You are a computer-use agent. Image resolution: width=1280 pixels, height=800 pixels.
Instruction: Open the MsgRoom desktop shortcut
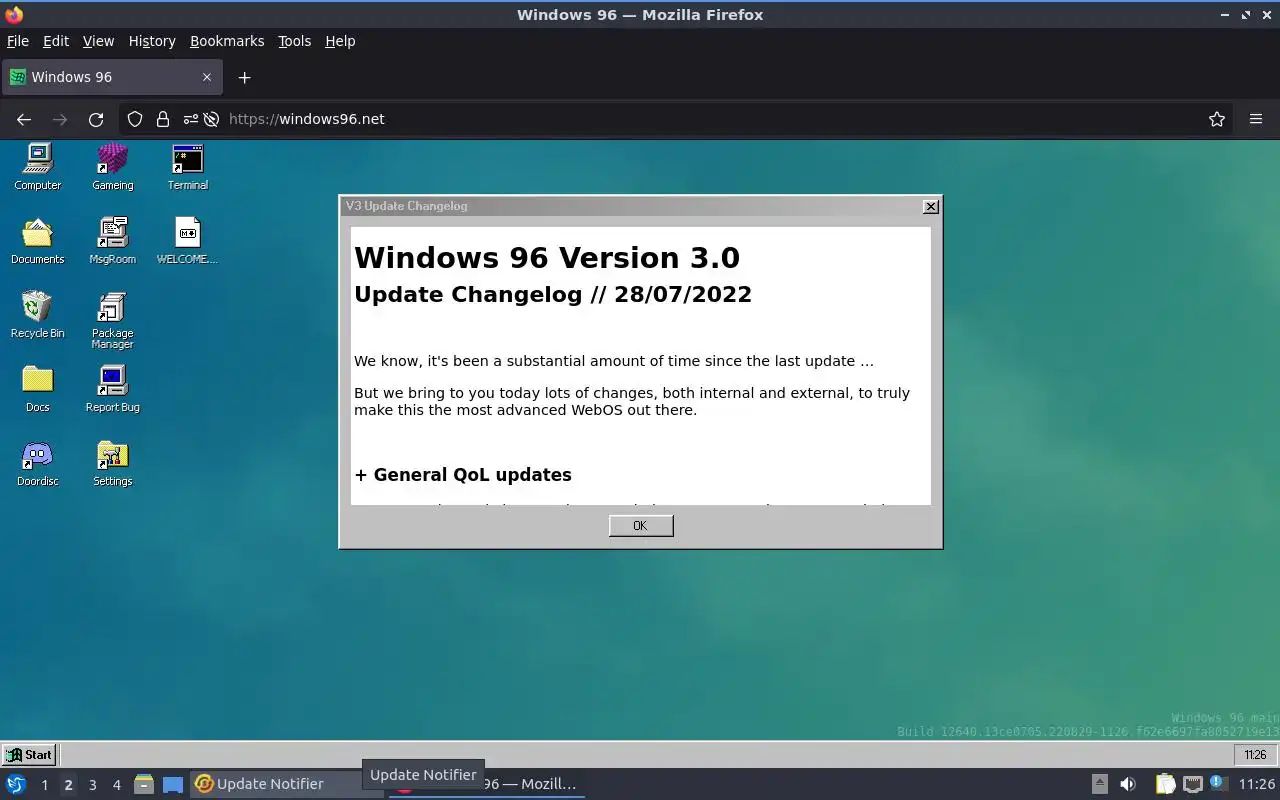(x=112, y=241)
